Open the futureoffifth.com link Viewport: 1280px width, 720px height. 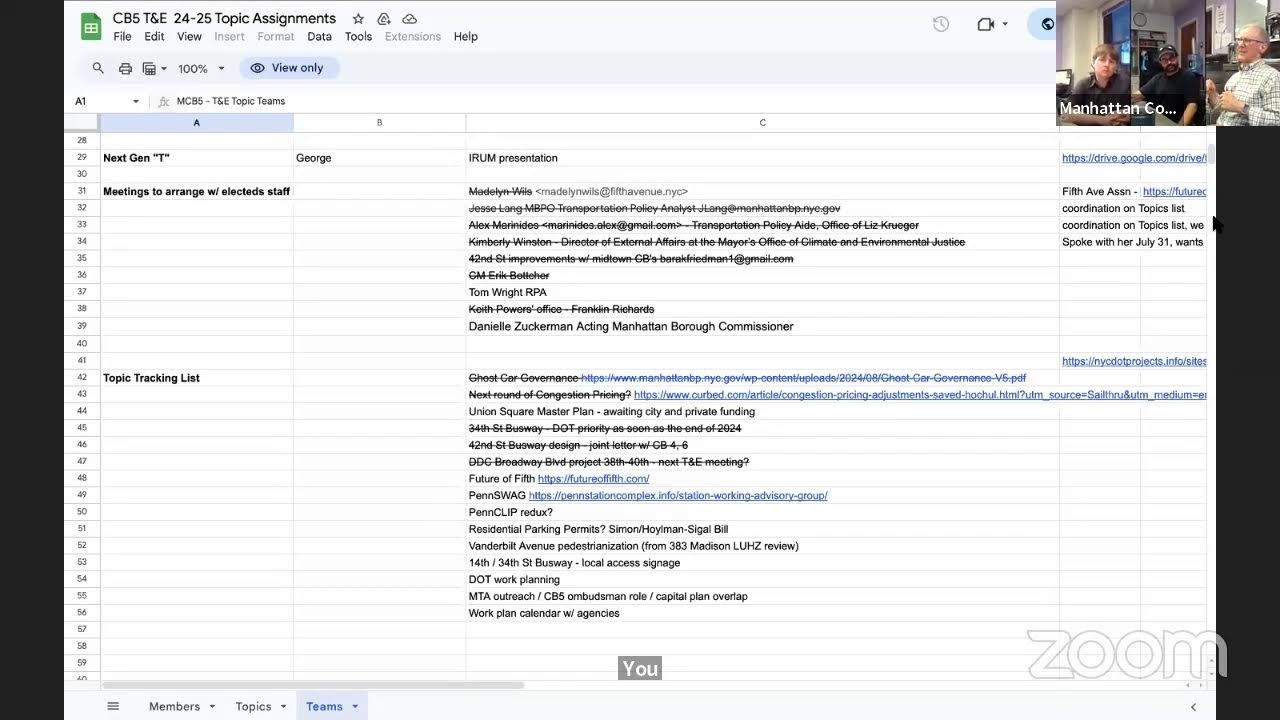pos(593,479)
